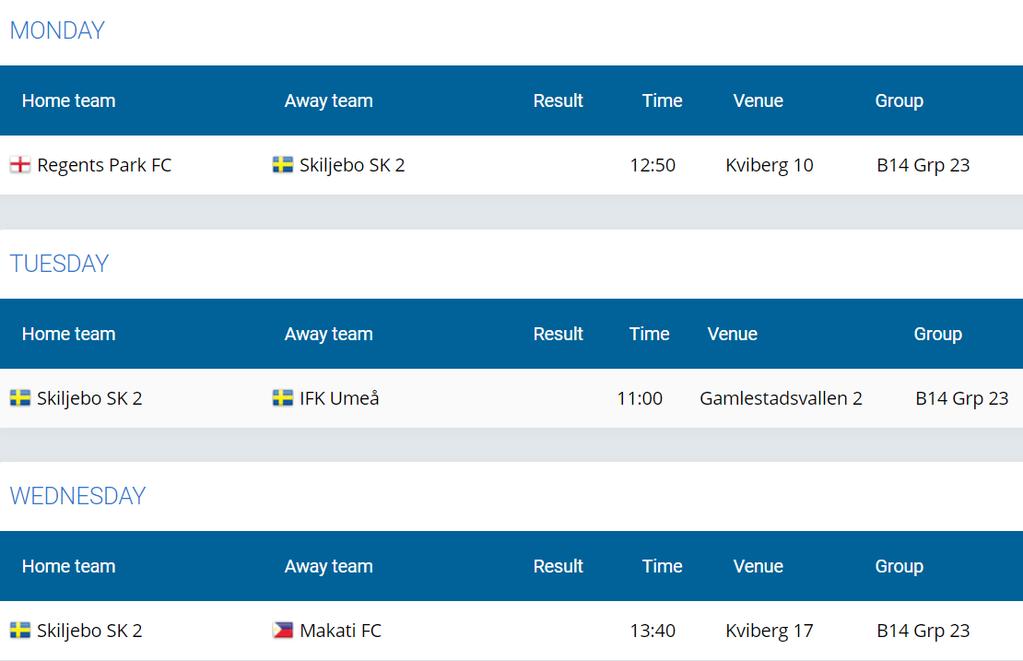This screenshot has height=661, width=1023.
Task: Click Sweden flag beside Tuesday's home Skiljebo SK 2
Action: [20, 397]
